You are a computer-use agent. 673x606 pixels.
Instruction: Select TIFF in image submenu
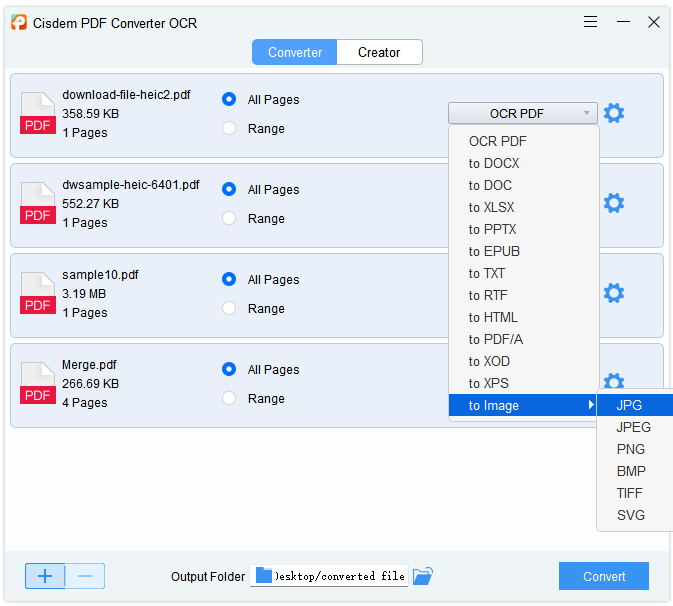pyautogui.click(x=635, y=493)
